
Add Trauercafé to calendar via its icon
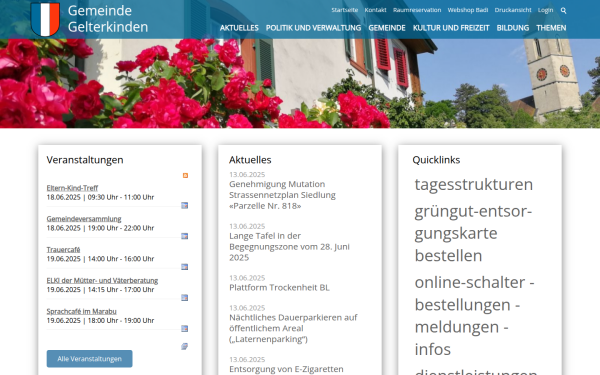(x=184, y=267)
